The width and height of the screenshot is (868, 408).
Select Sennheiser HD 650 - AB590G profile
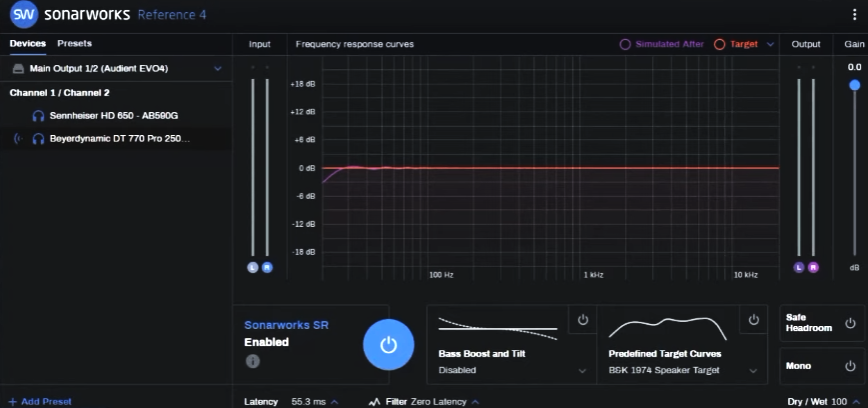116,116
